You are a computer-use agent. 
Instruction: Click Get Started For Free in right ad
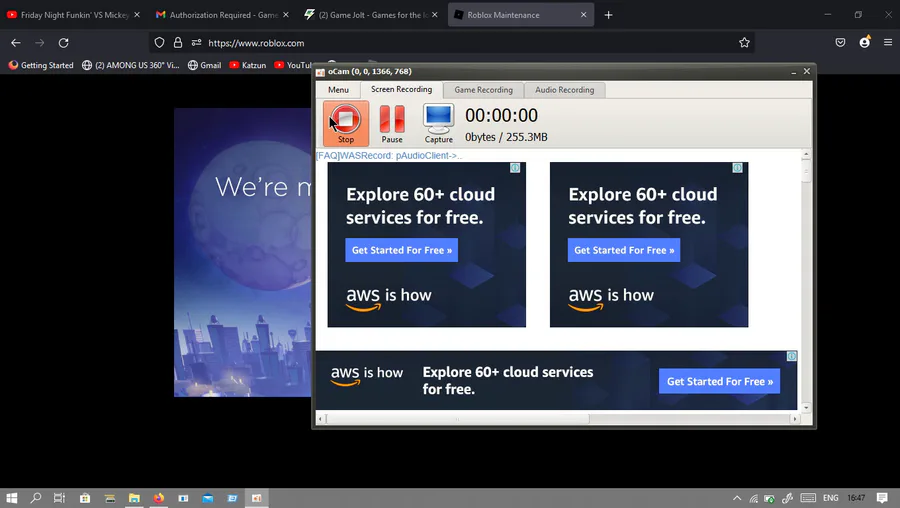[x=624, y=250]
